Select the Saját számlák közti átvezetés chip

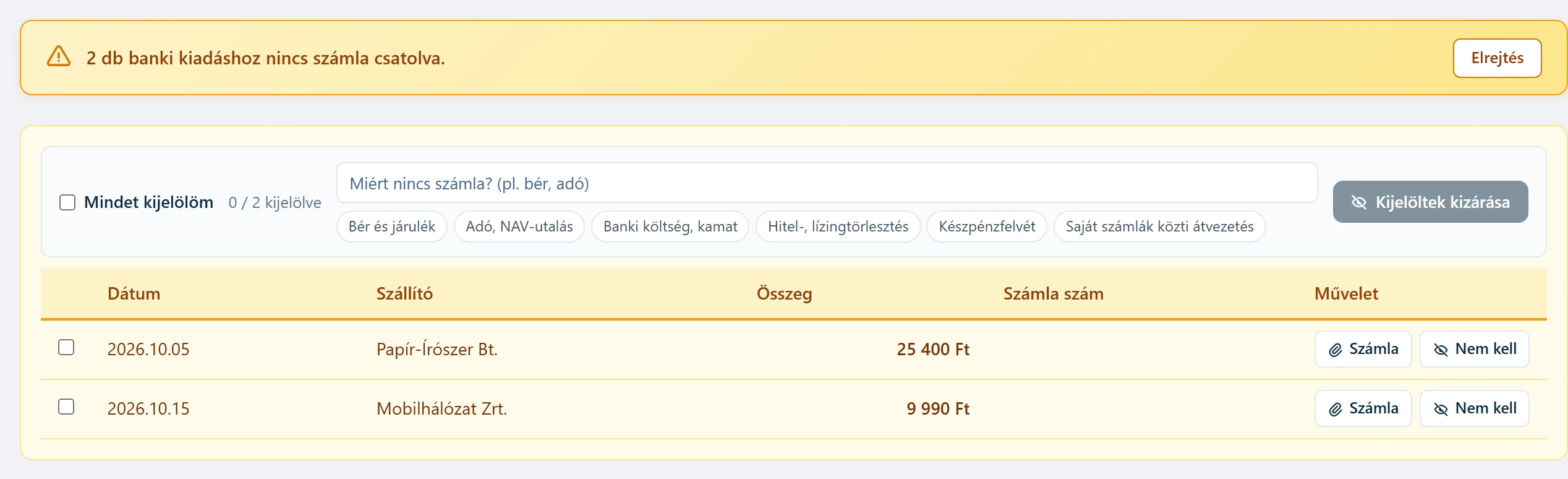pyautogui.click(x=1159, y=227)
